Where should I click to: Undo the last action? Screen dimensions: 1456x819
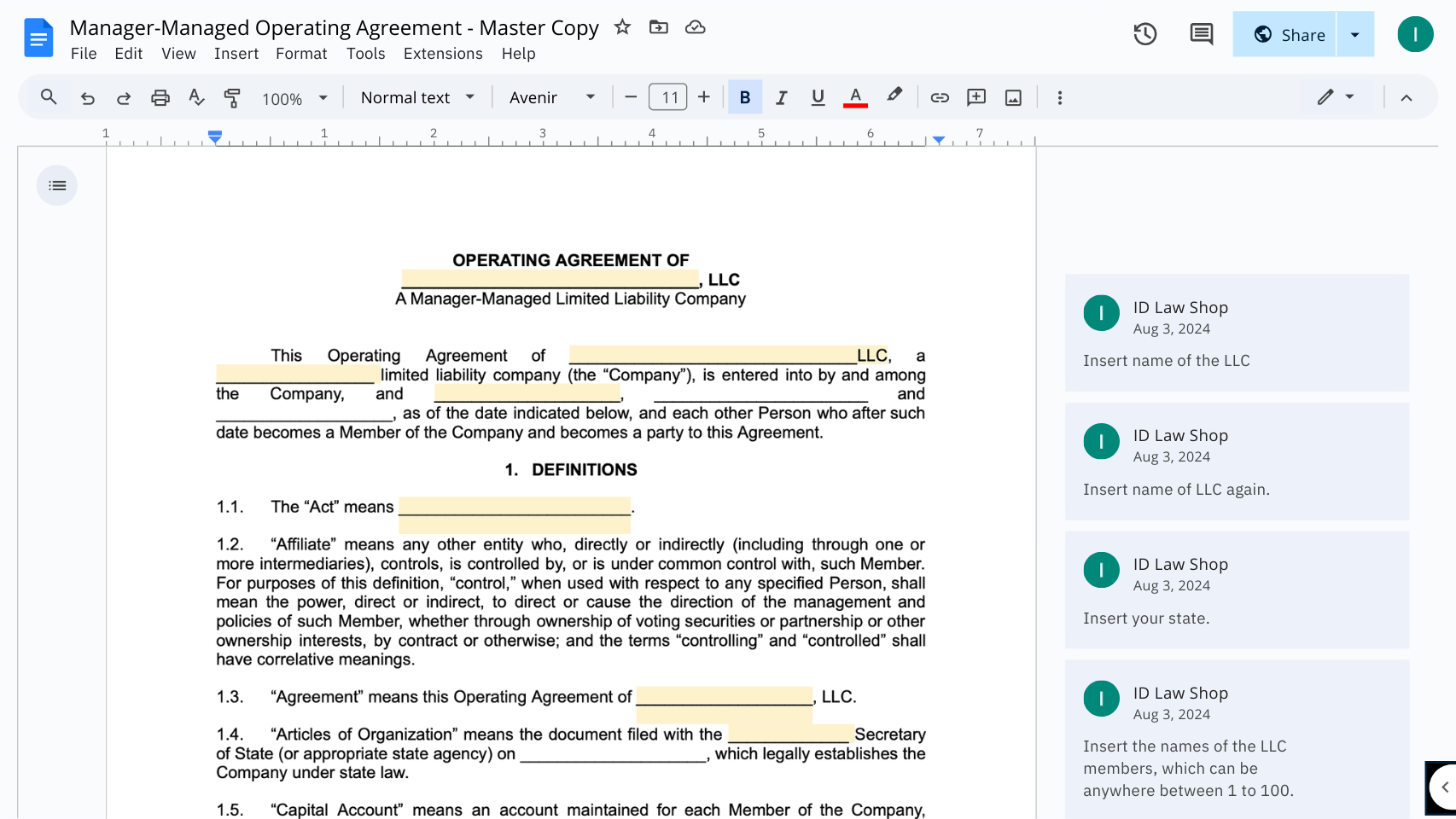click(x=87, y=97)
